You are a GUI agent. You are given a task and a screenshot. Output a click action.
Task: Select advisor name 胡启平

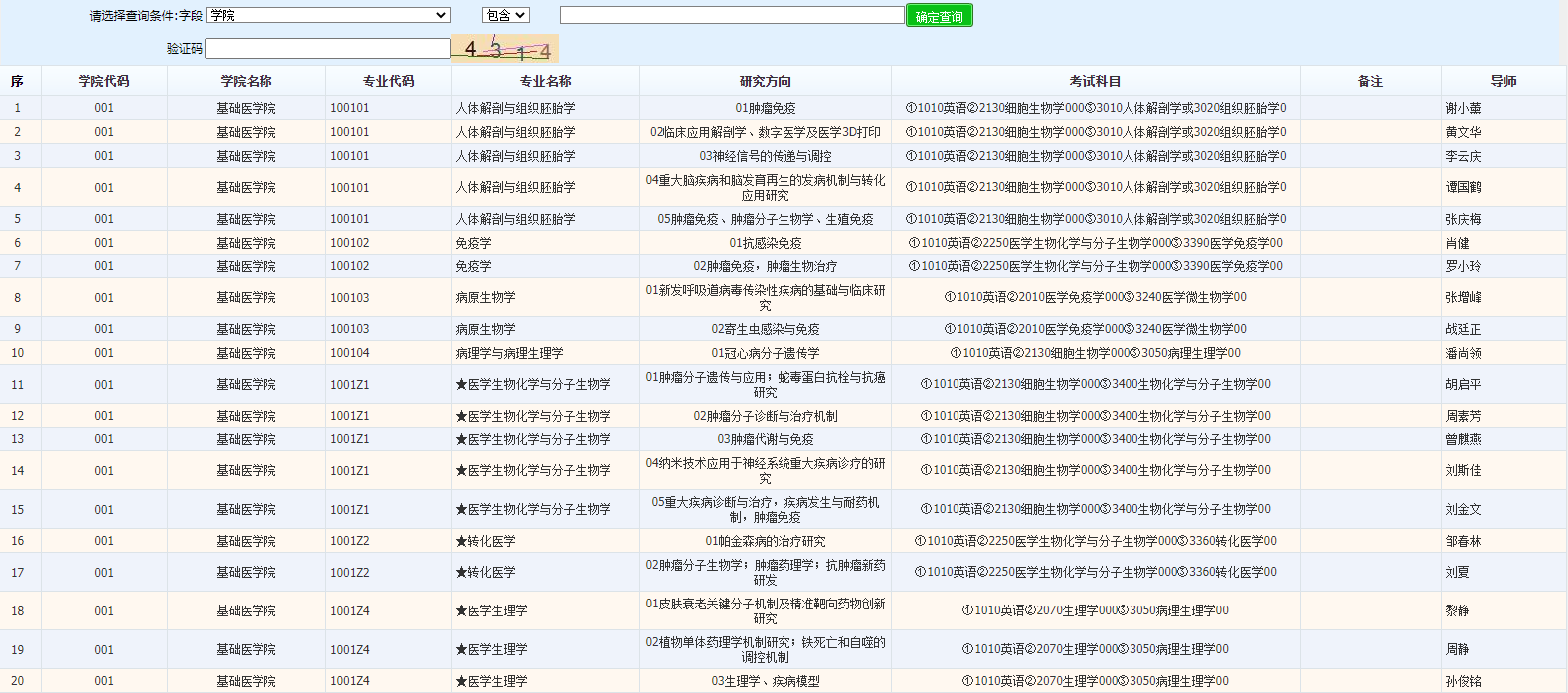(1464, 384)
